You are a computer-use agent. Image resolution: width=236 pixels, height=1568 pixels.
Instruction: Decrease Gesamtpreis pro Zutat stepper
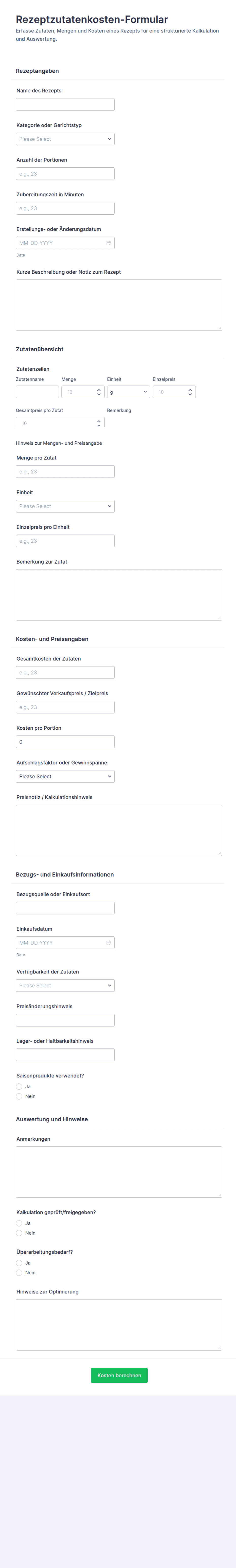click(x=98, y=425)
